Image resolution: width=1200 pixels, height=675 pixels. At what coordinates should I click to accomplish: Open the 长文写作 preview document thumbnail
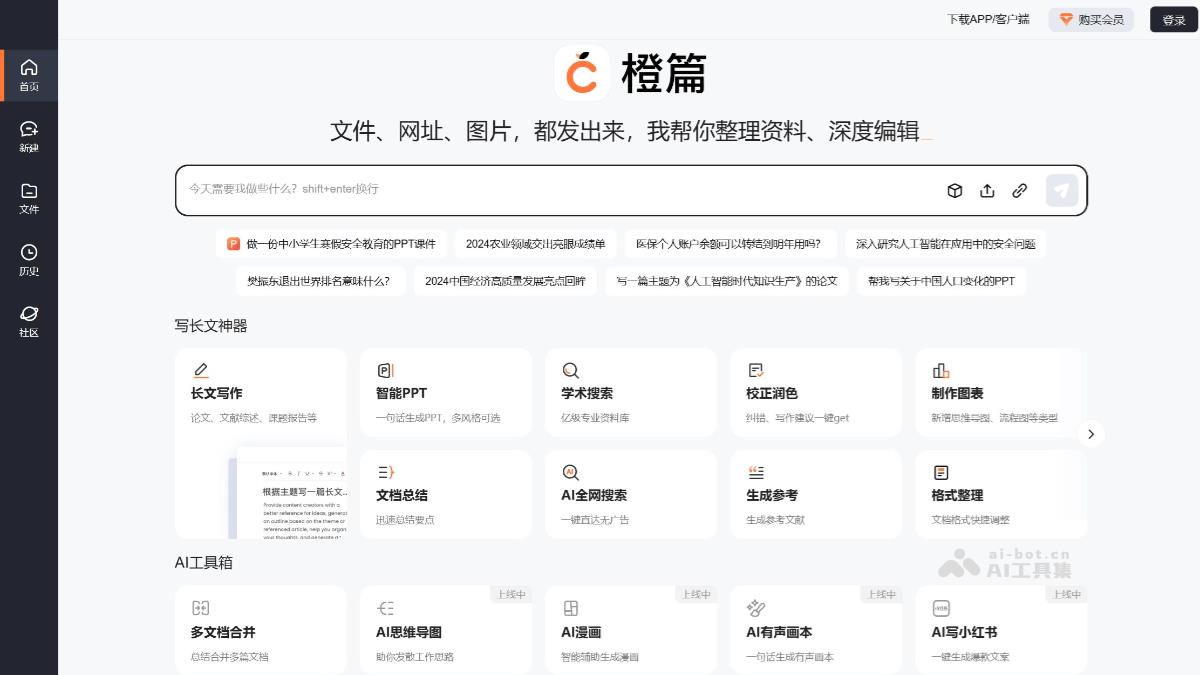pos(290,494)
